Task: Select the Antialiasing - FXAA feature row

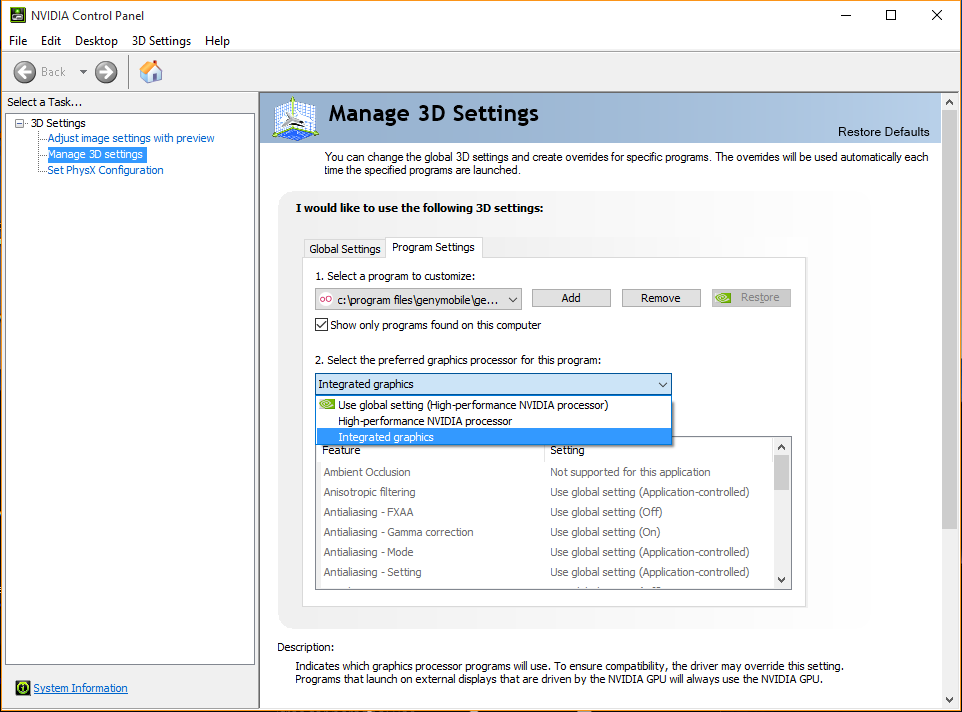Action: click(545, 512)
